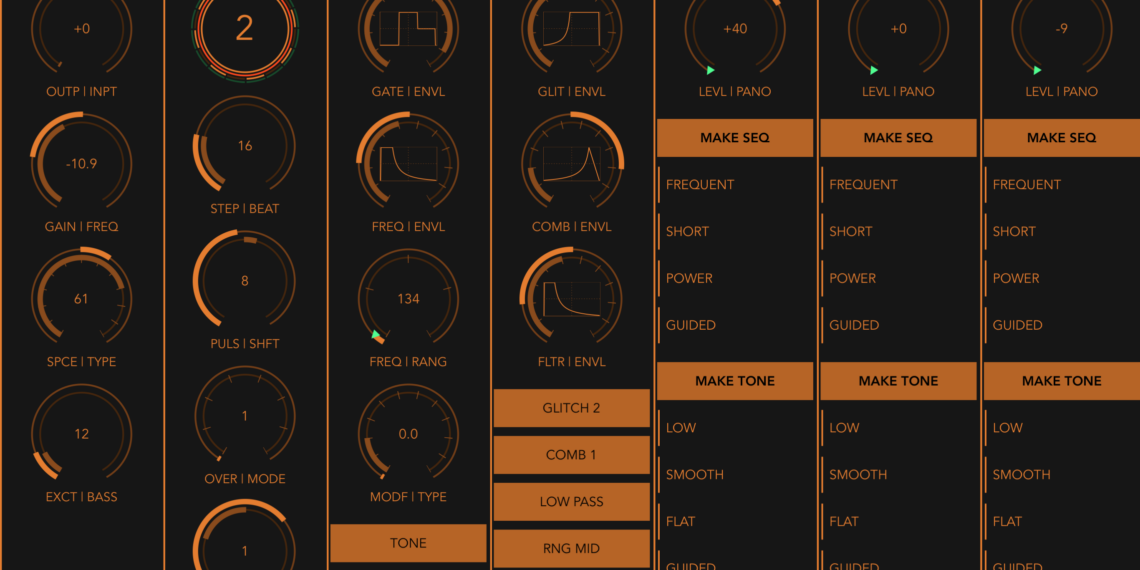Toggle FREQUENT option in the +40 level column

tap(700, 184)
